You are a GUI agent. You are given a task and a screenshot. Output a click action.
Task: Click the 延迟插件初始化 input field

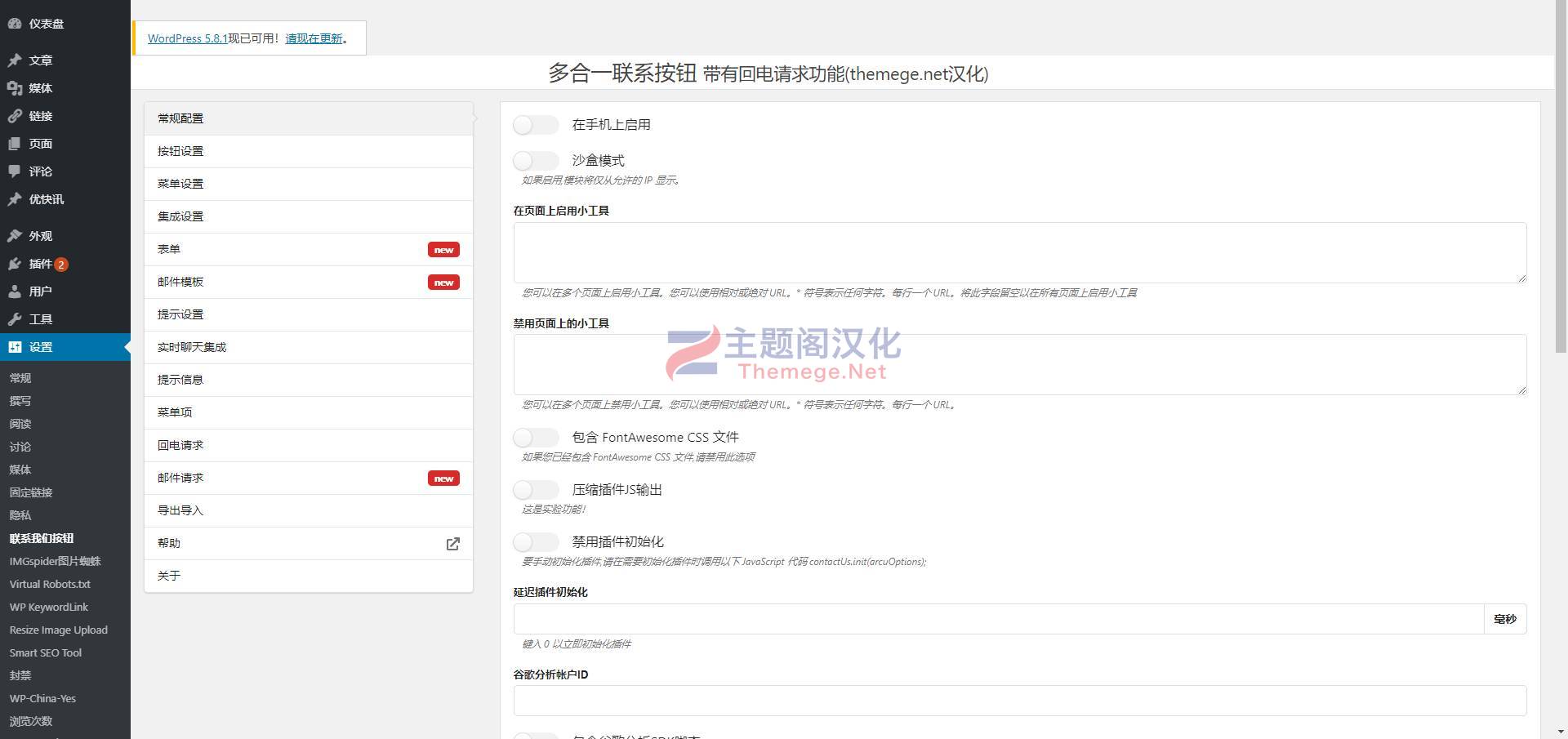click(998, 619)
